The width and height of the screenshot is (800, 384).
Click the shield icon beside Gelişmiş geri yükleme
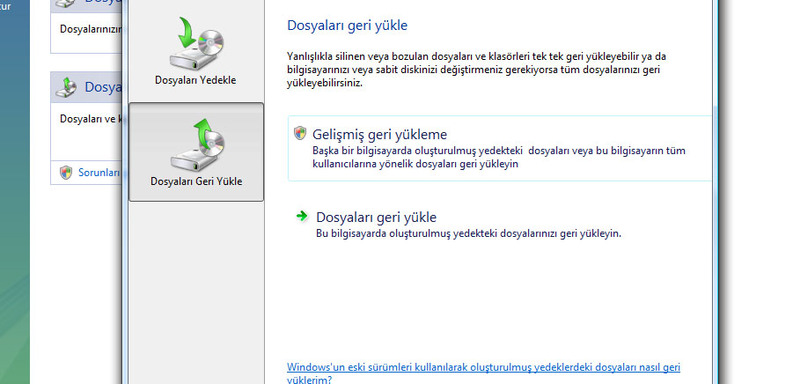click(301, 134)
